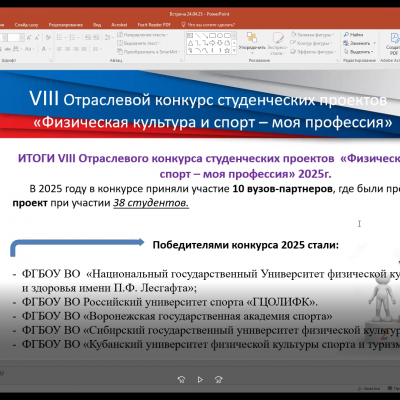400x400 pixels.
Task: Open Shape Effects (Эффекты фигуры) dropdown
Action: tap(313, 52)
